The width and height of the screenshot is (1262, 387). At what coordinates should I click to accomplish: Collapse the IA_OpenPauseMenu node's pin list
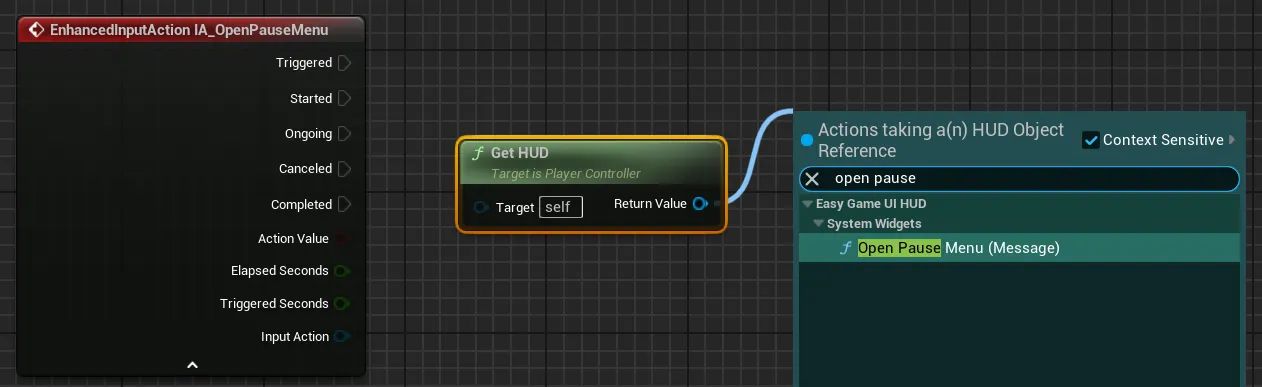(192, 366)
